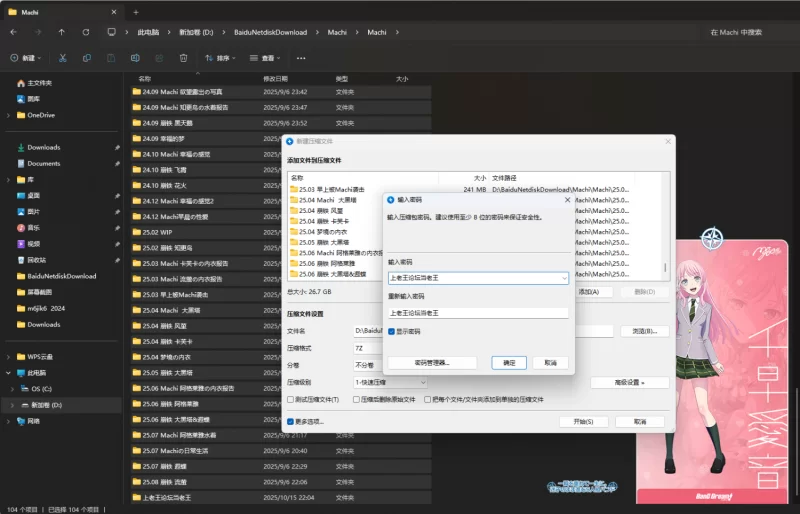This screenshot has width=800, height=514.
Task: Open the 排序 sort menu
Action: point(220,58)
